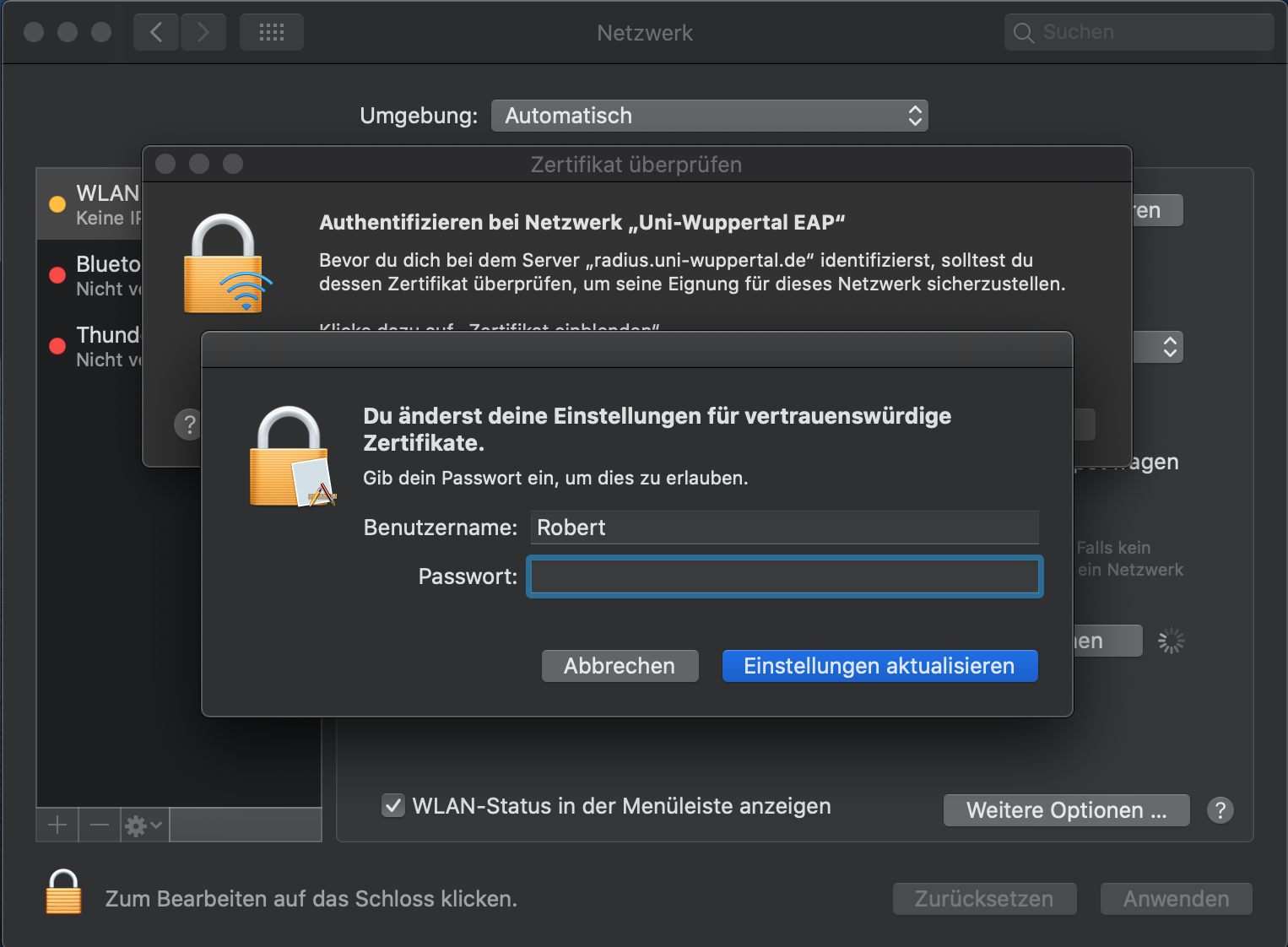
Task: Expand the network name popup stepper
Action: click(1169, 347)
